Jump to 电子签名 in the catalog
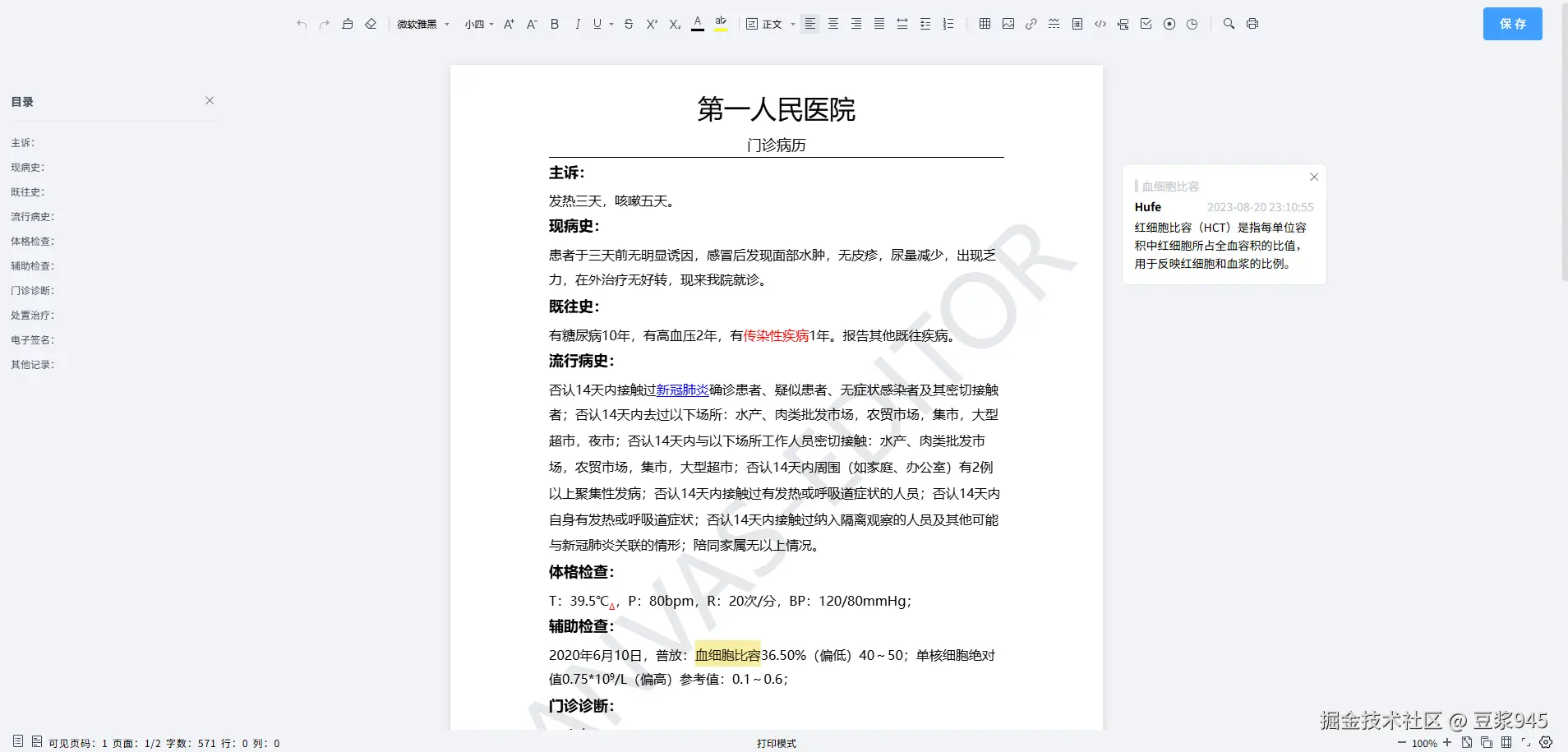 click(33, 340)
